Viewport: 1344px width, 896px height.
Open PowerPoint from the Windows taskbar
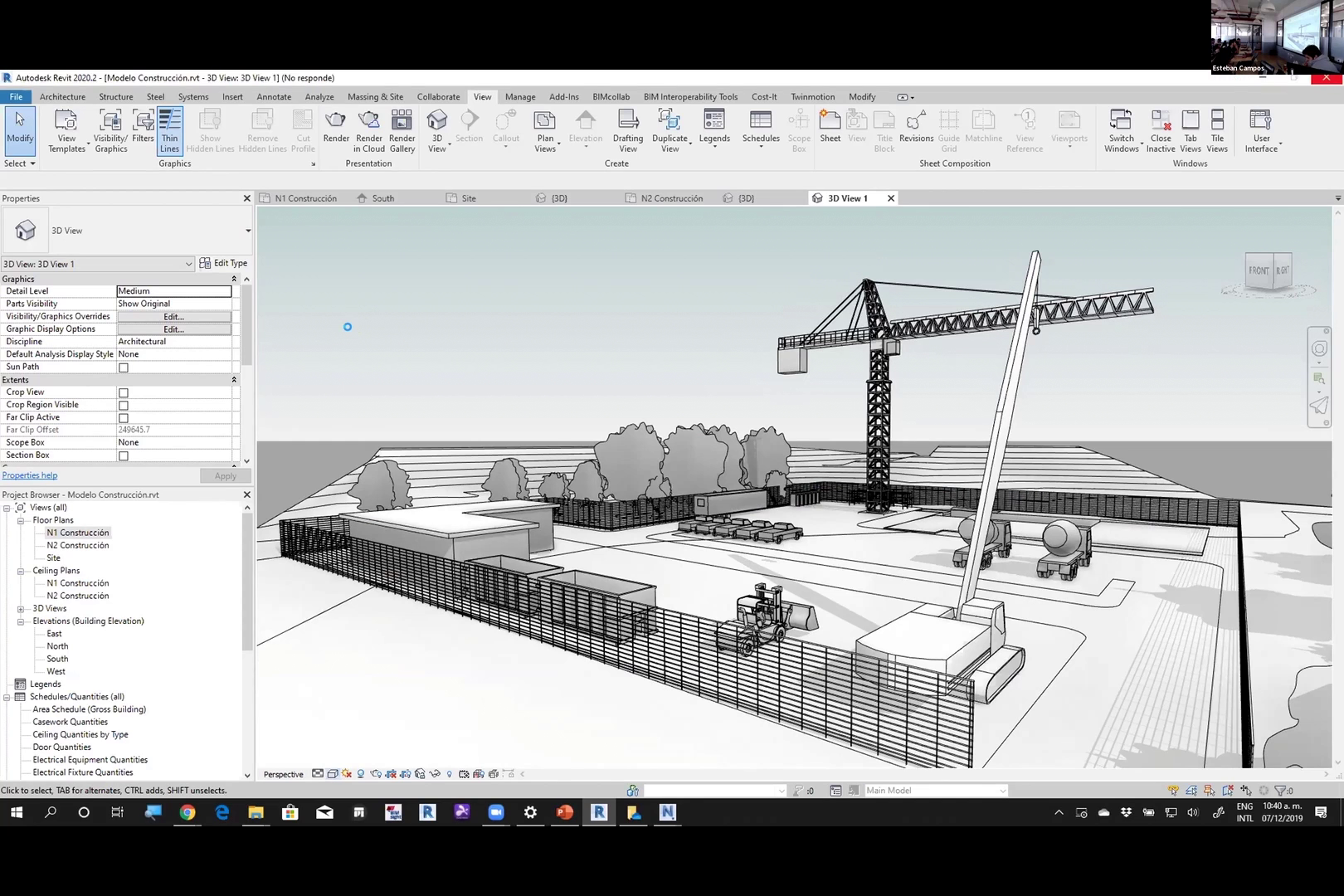[564, 813]
